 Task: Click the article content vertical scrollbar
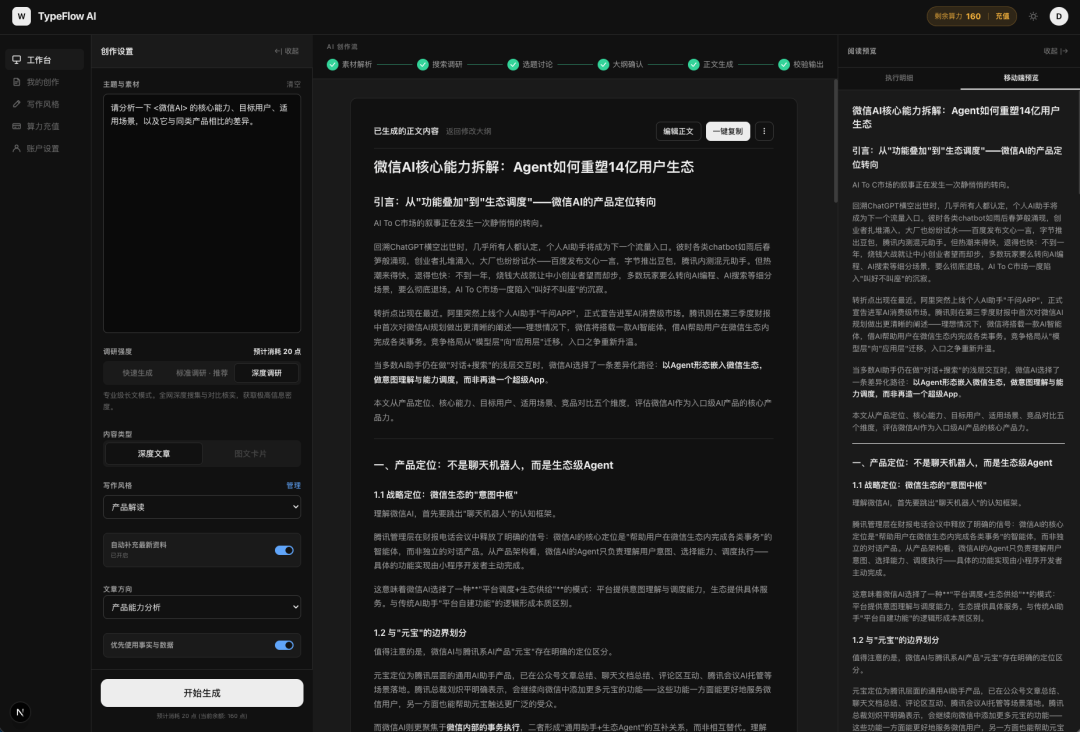[x=835, y=141]
